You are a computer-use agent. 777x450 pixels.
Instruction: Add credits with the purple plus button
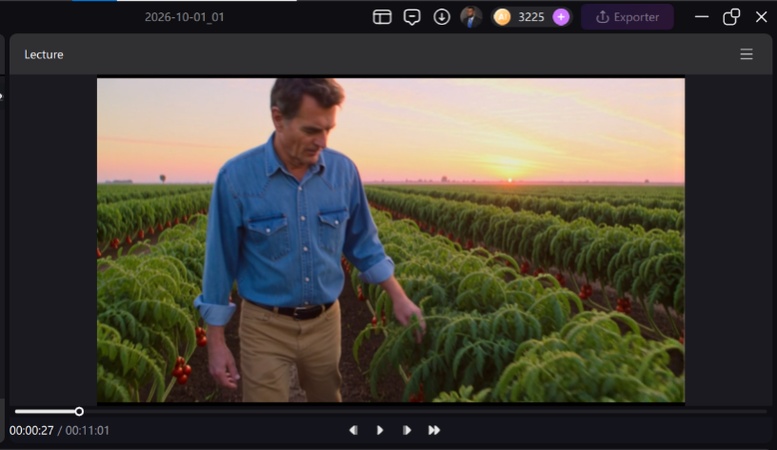(x=561, y=17)
